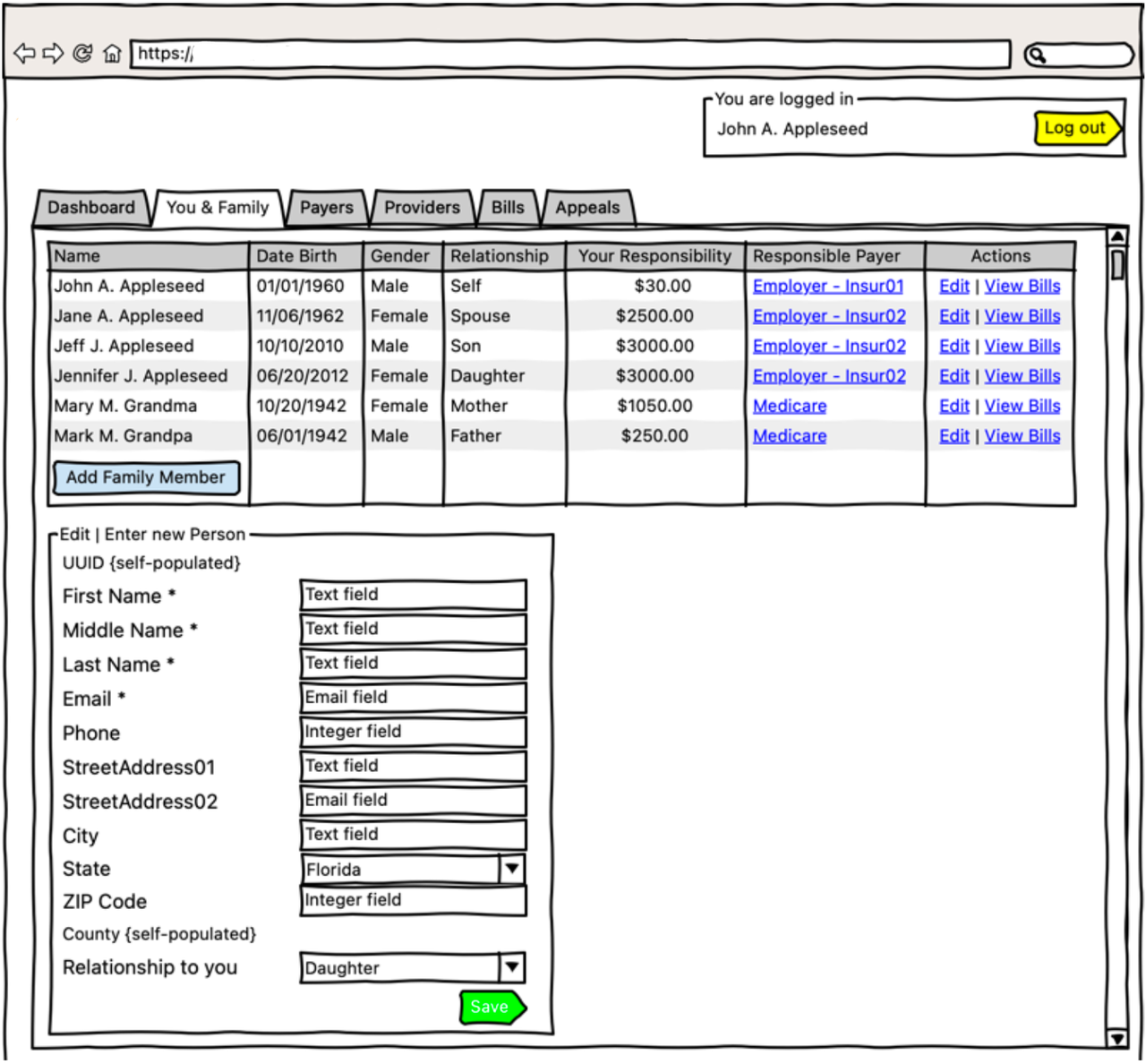
Task: Click the Add Family Member button
Action: coord(146,477)
